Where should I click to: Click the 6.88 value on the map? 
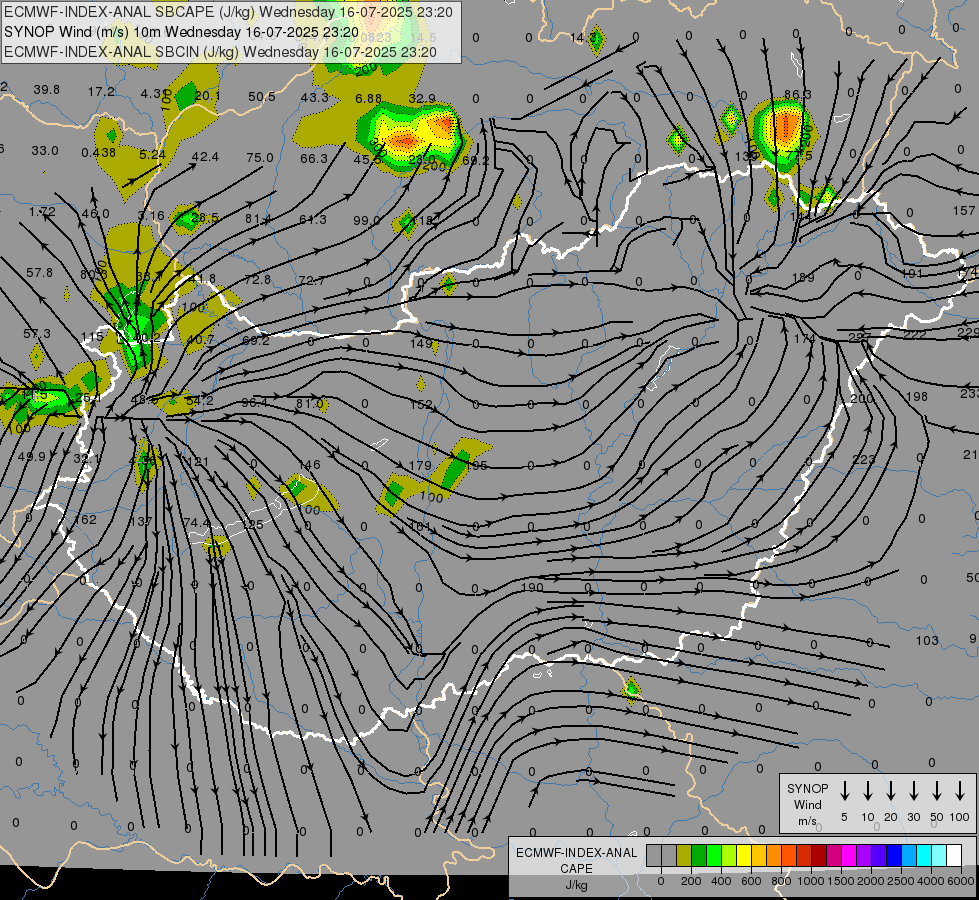[x=368, y=99]
